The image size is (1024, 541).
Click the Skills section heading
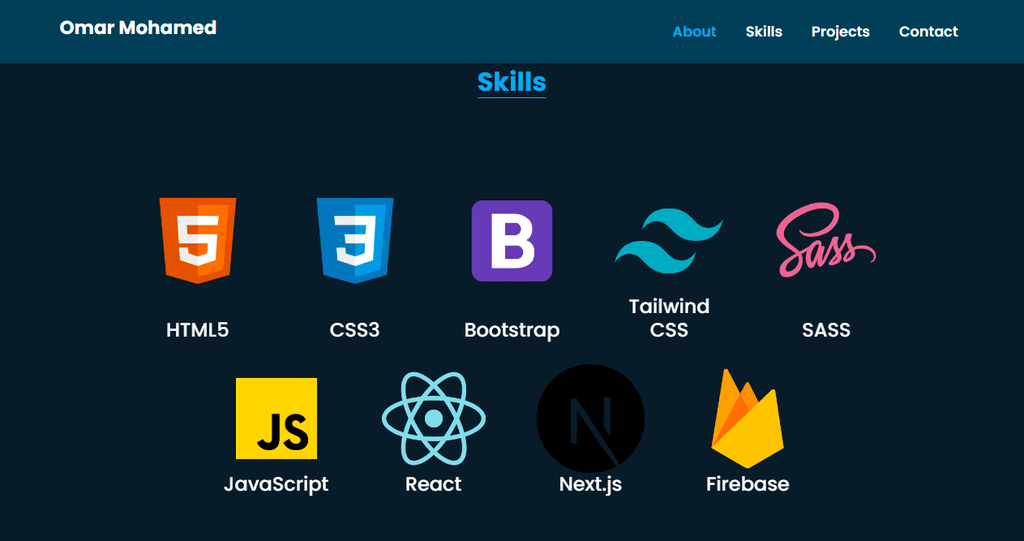pos(512,82)
